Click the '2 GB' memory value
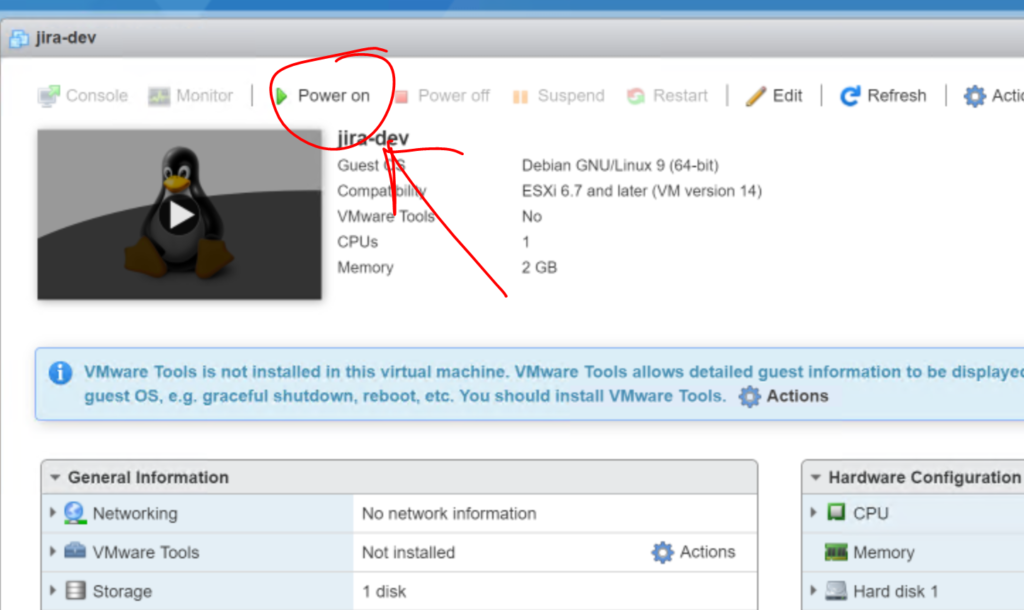 pyautogui.click(x=539, y=267)
